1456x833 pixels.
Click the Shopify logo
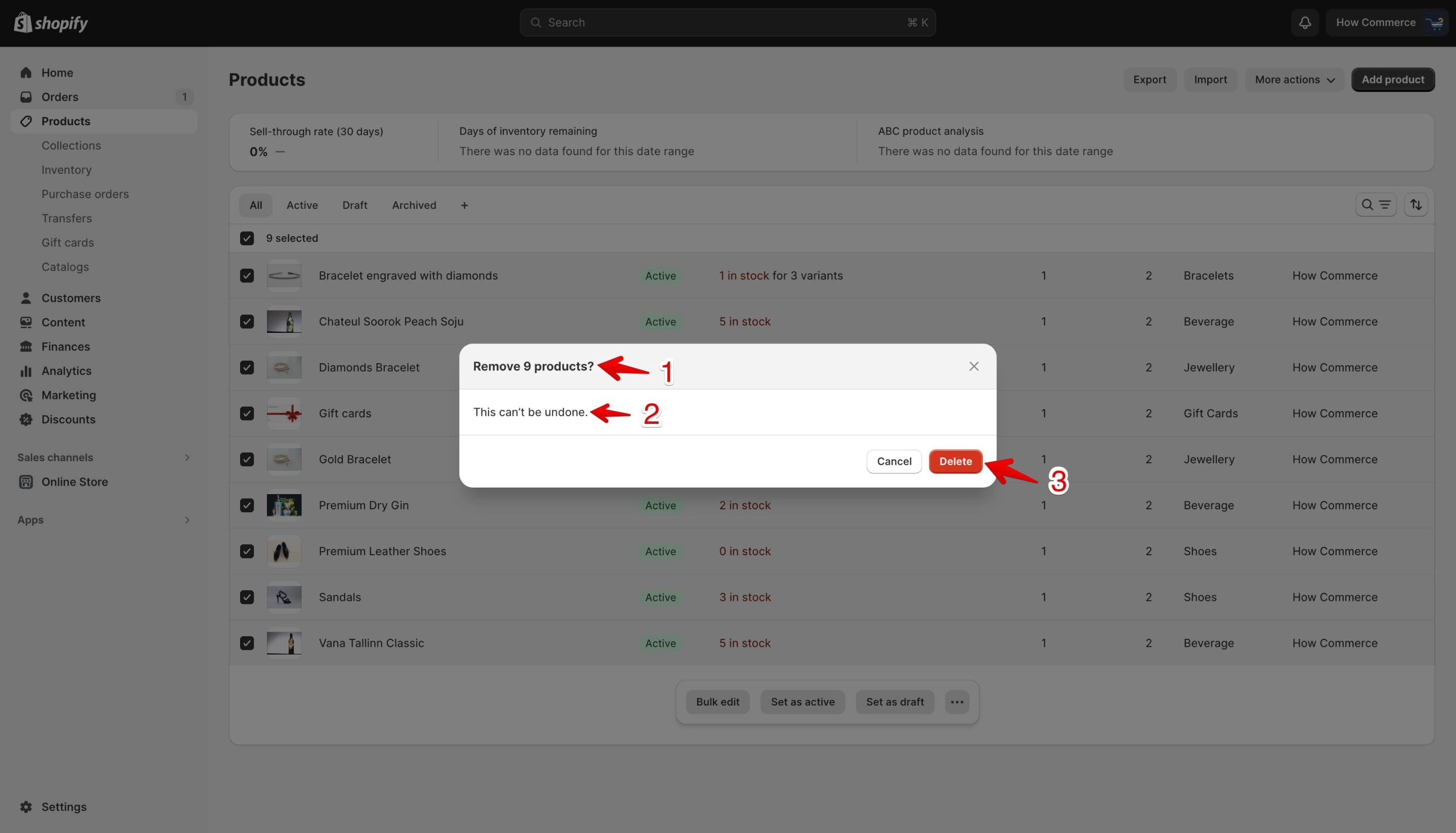(51, 23)
